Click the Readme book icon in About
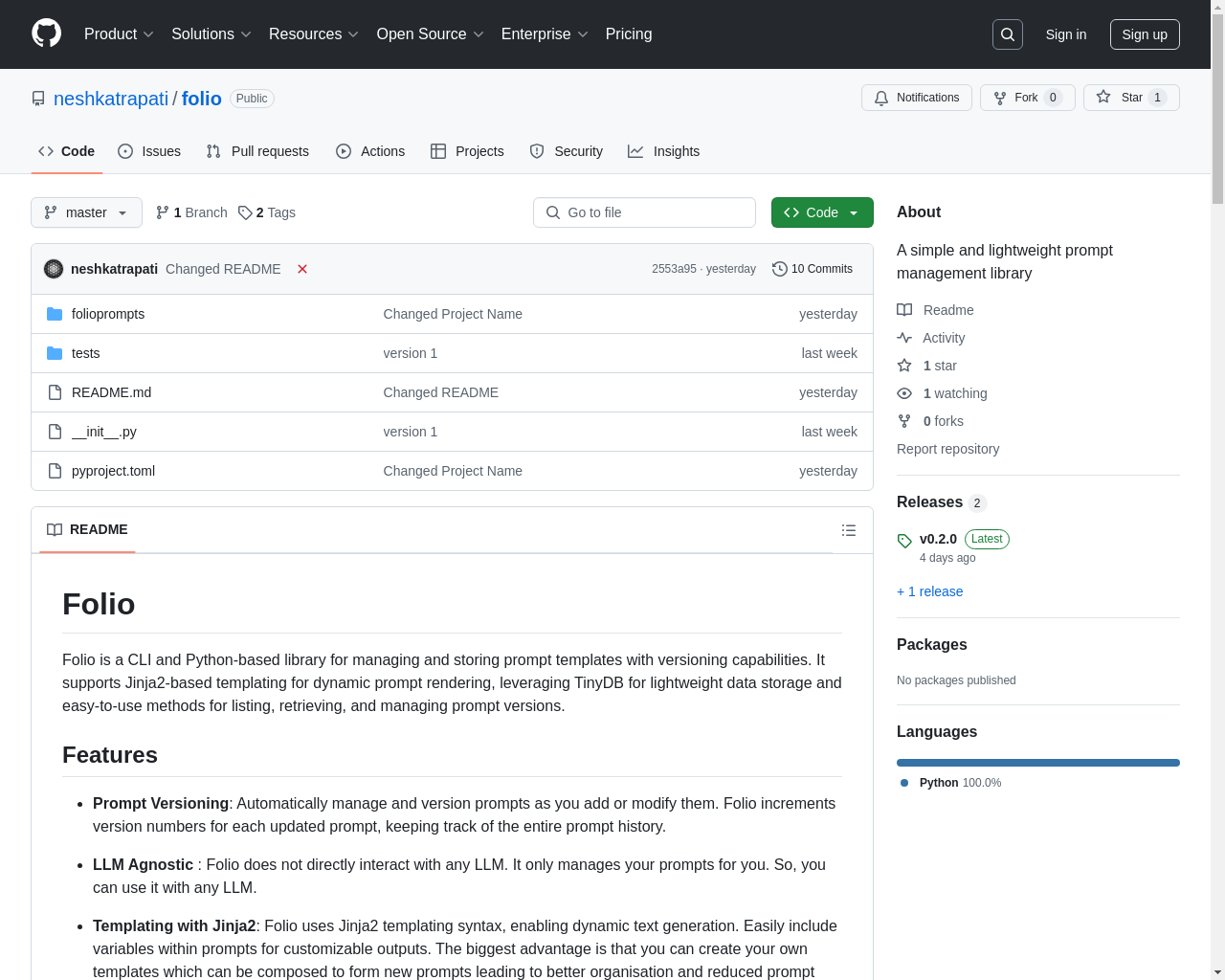Viewport: 1225px width, 980px height. [904, 310]
